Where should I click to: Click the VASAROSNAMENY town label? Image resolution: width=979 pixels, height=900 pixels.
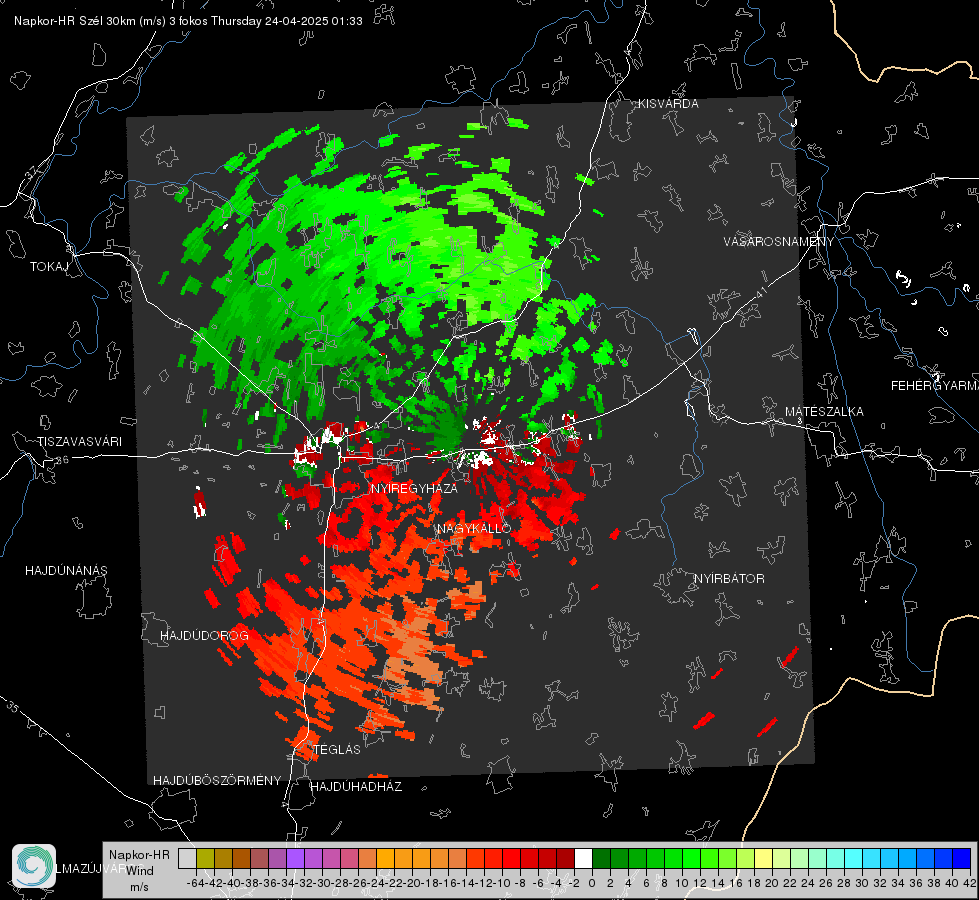coord(779,241)
